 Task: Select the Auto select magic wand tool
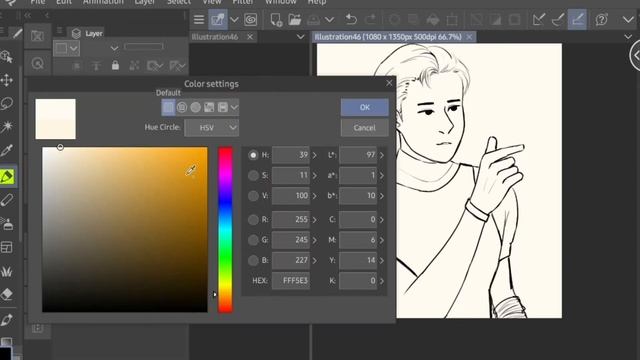[x=7, y=127]
